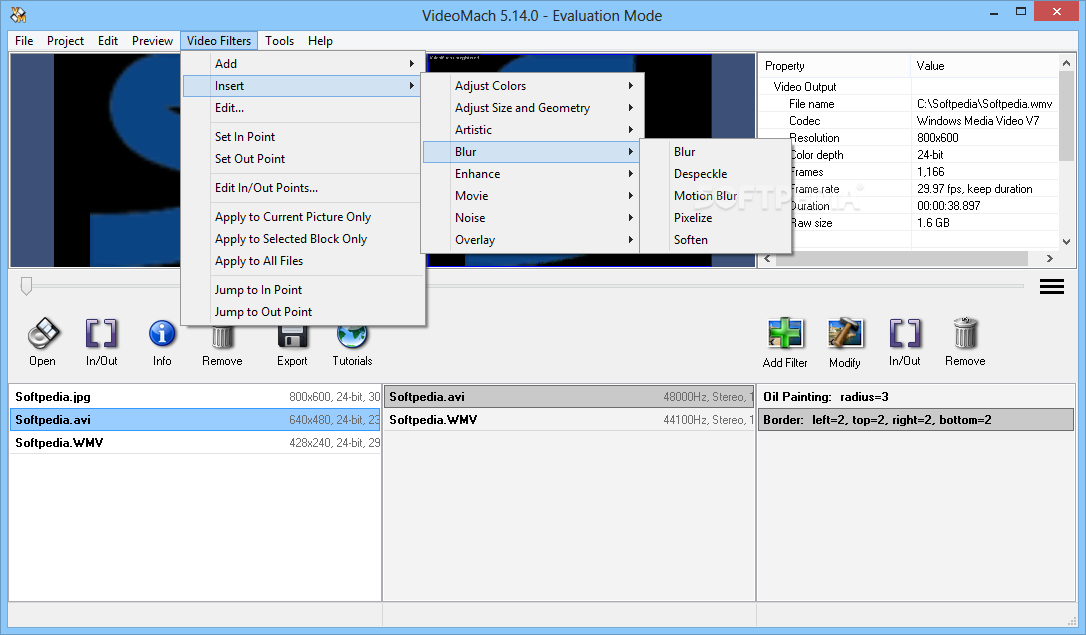Expand Adjust Size and Geometry submenu

531,108
